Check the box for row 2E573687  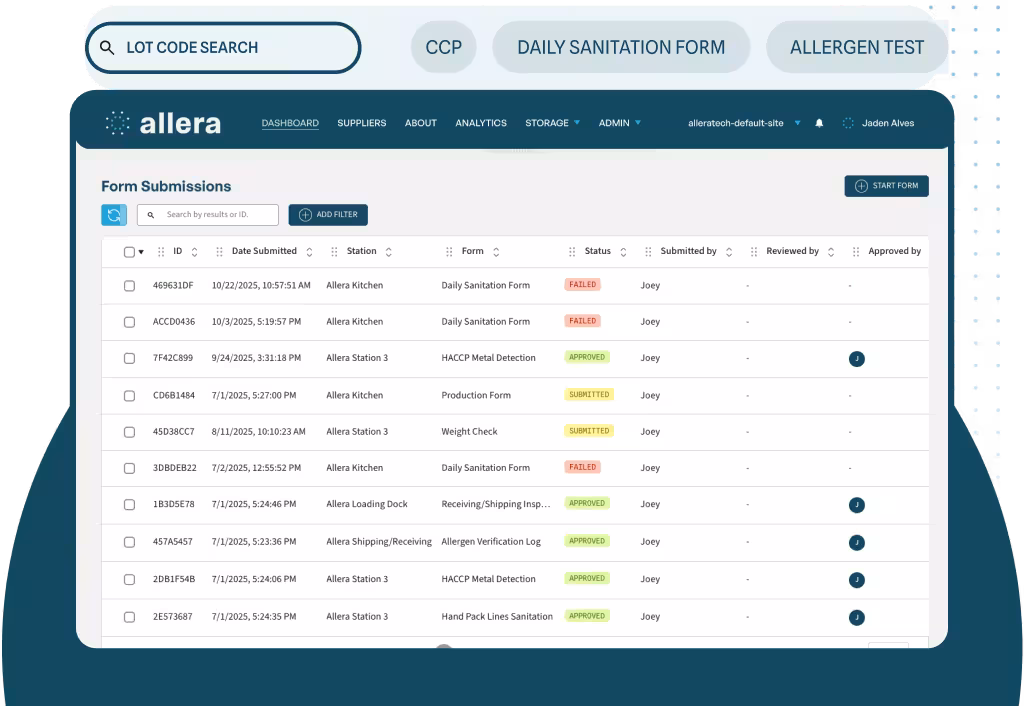click(x=129, y=617)
